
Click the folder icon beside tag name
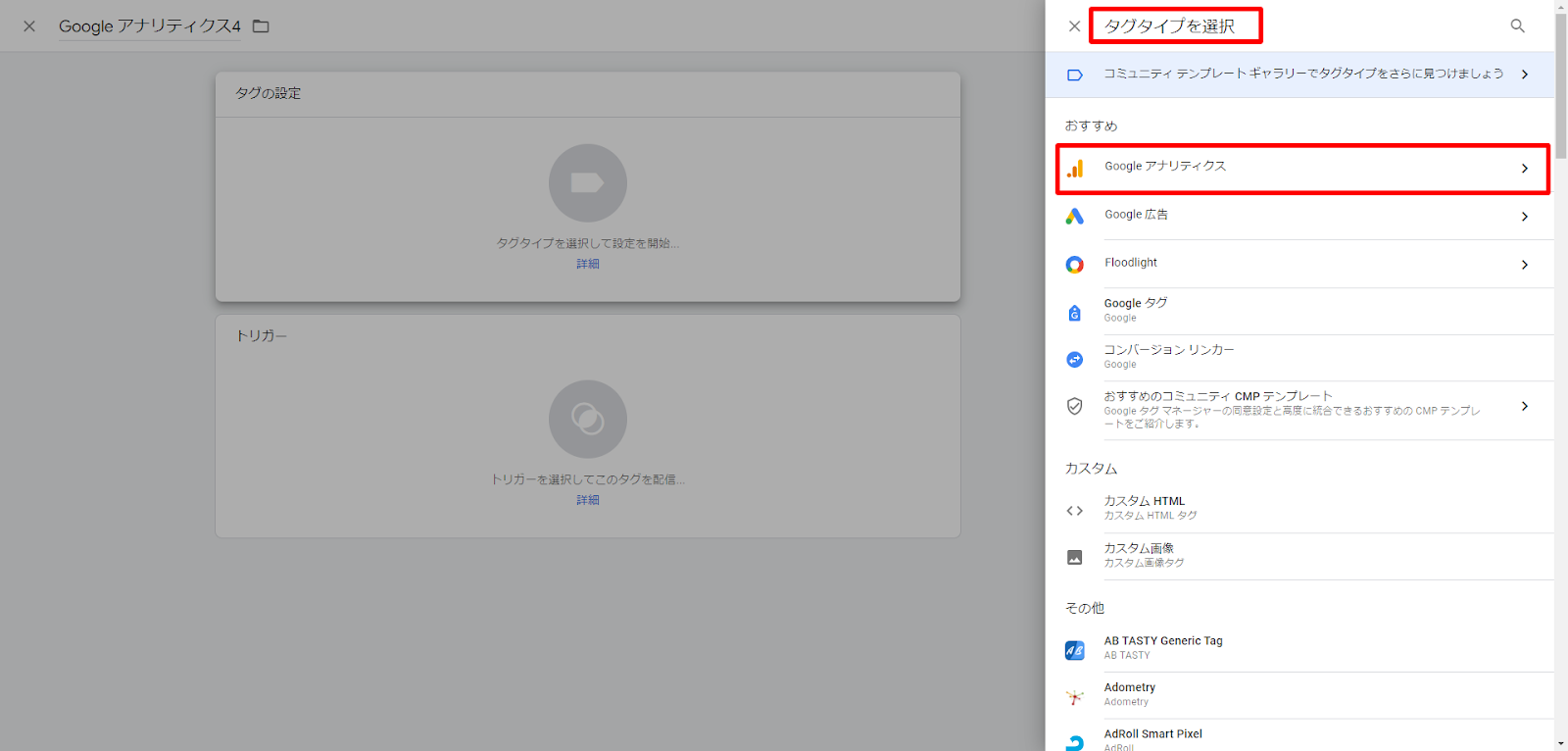coord(261,26)
